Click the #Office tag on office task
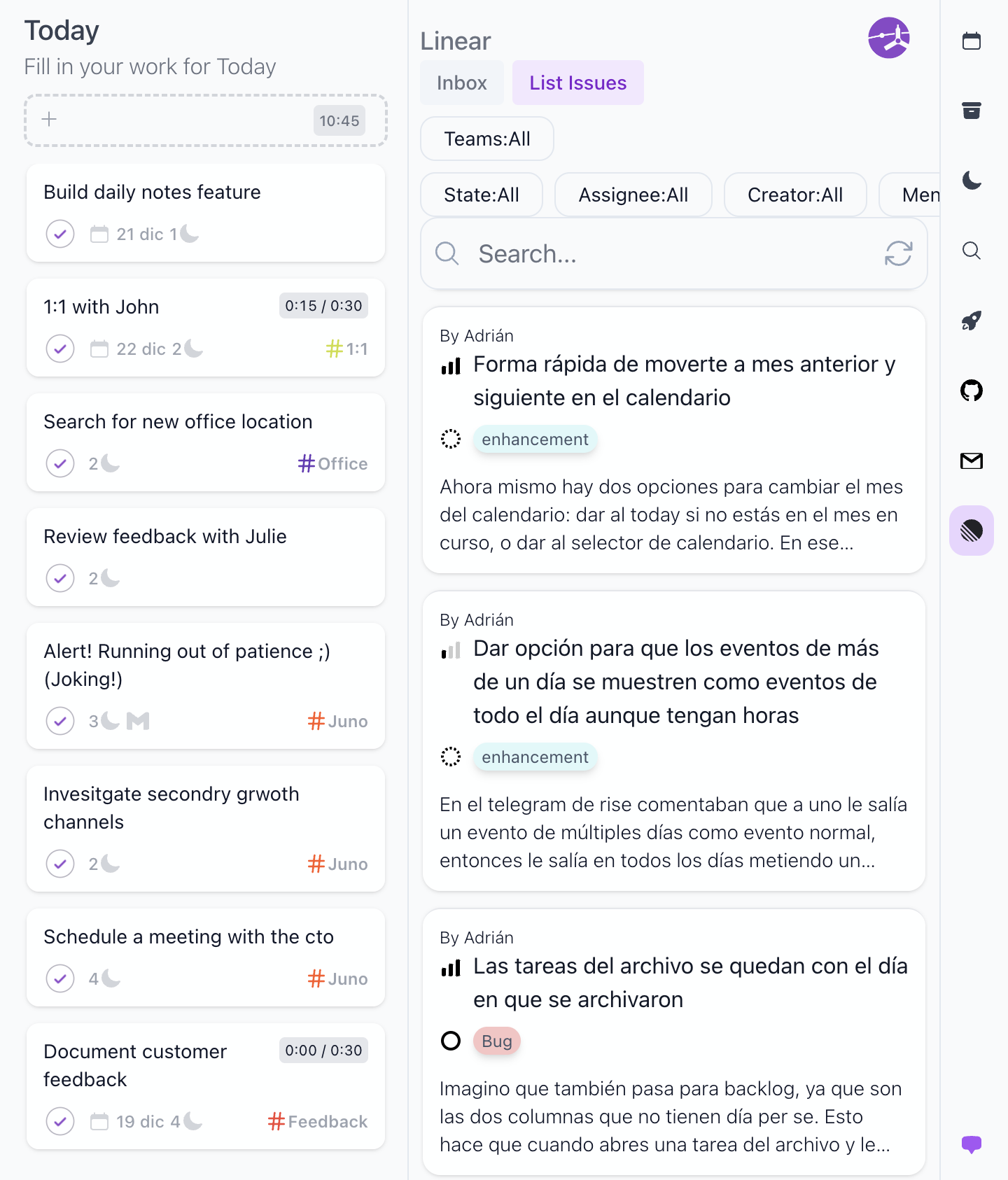 click(332, 463)
